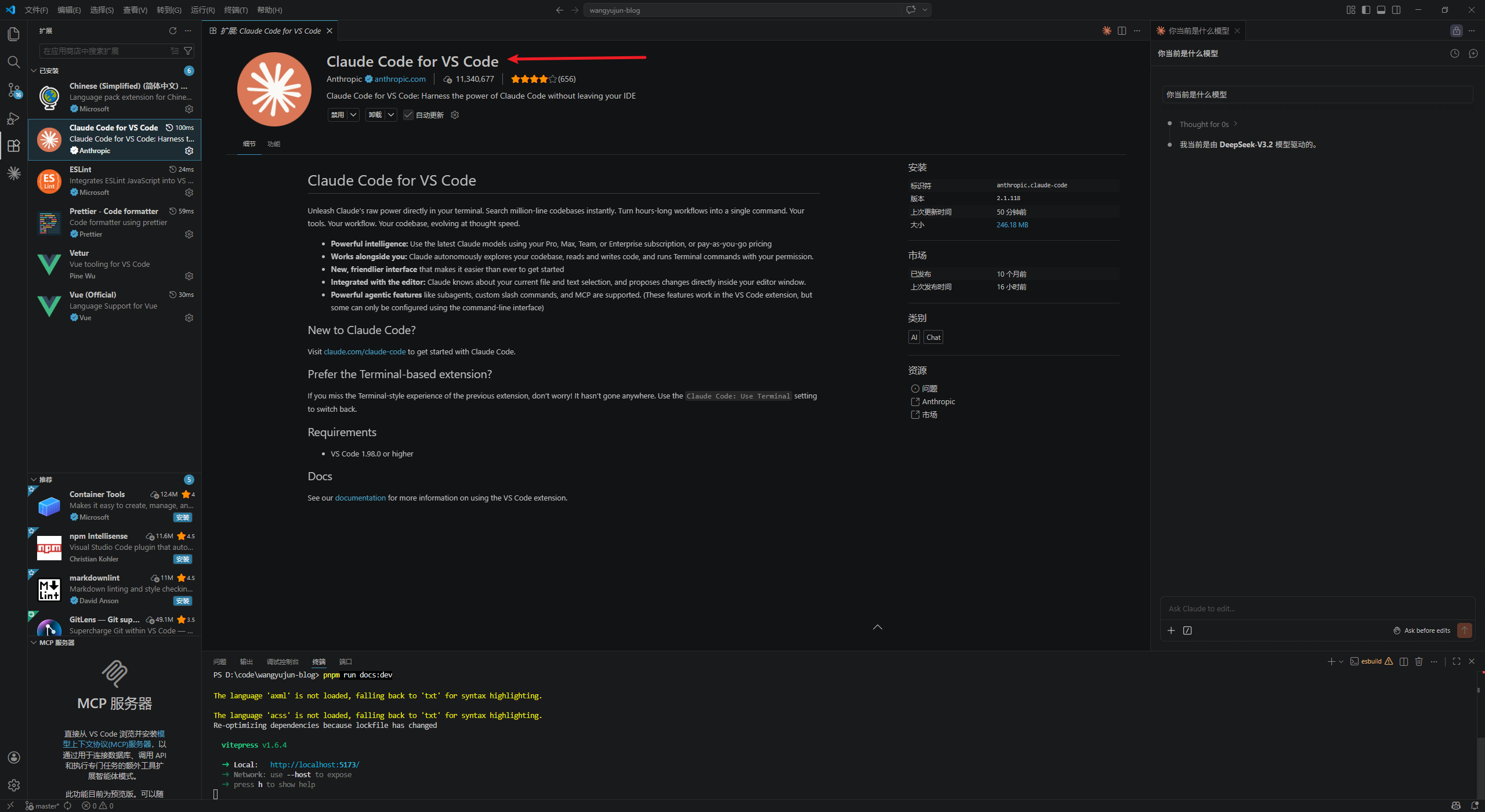Toggle Ask before edits mode
This screenshot has height=812, width=1485.
[1422, 630]
